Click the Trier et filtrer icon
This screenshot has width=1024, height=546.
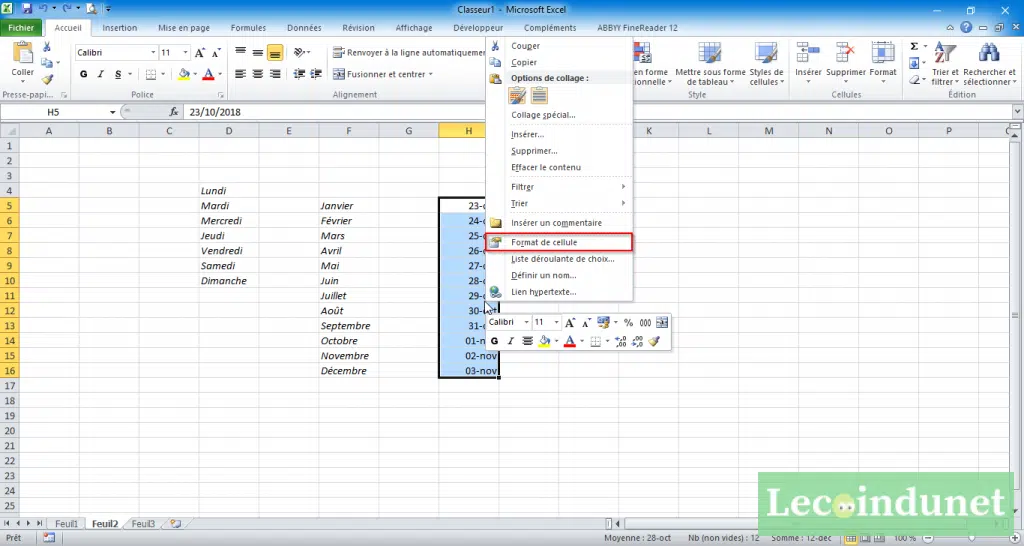point(945,52)
